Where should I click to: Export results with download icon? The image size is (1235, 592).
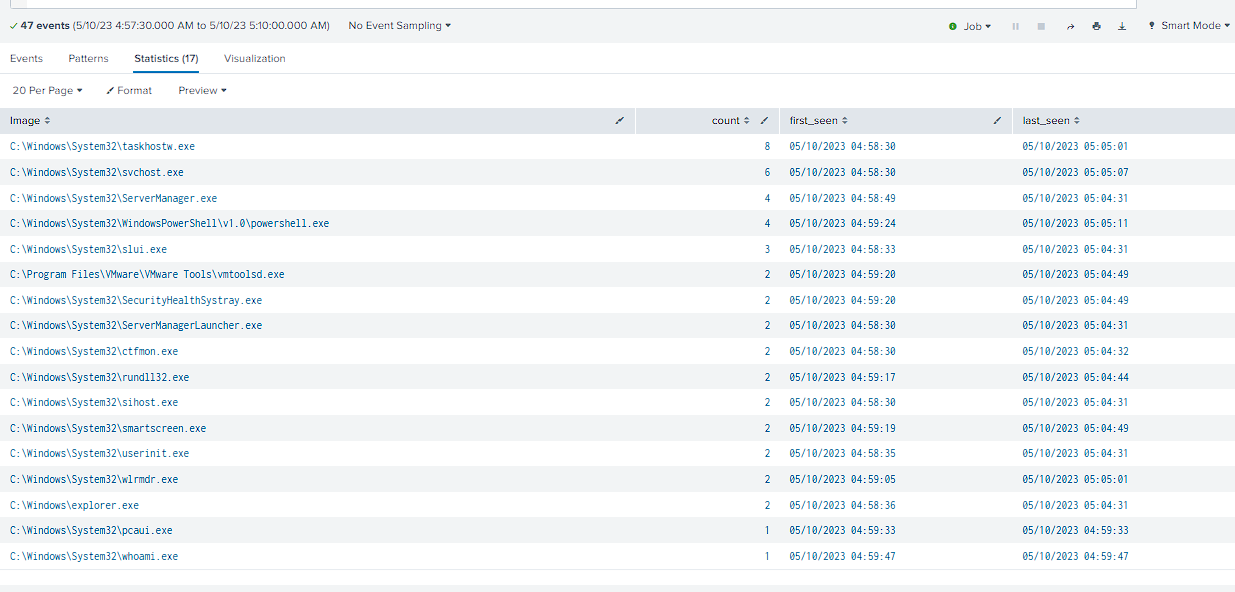(1122, 26)
